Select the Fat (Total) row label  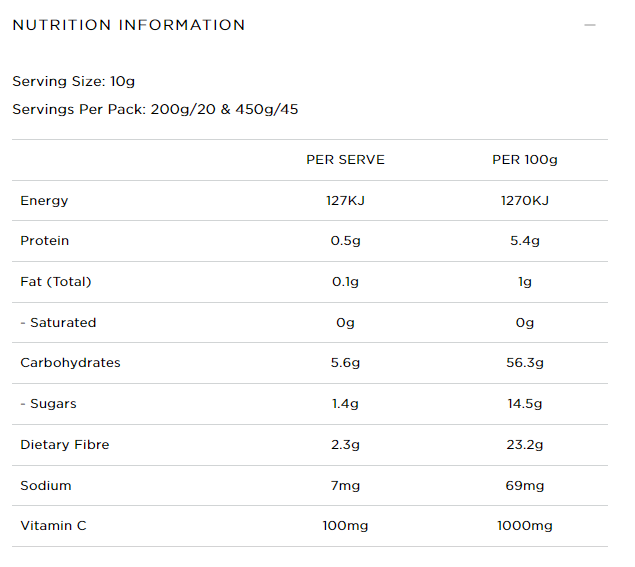[x=56, y=281]
